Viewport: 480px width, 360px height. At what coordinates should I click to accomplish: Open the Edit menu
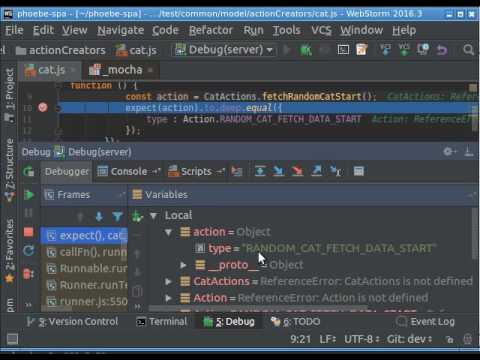click(43, 30)
